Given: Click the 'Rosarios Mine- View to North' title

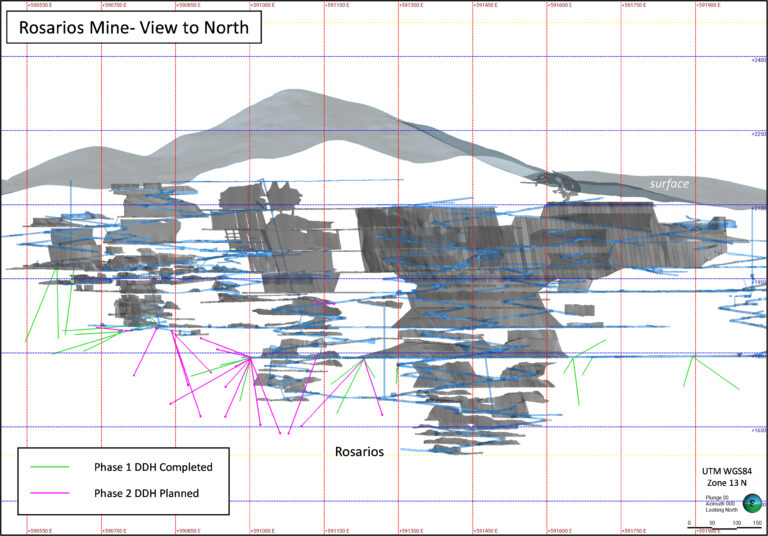Looking at the screenshot, I should click(135, 27).
